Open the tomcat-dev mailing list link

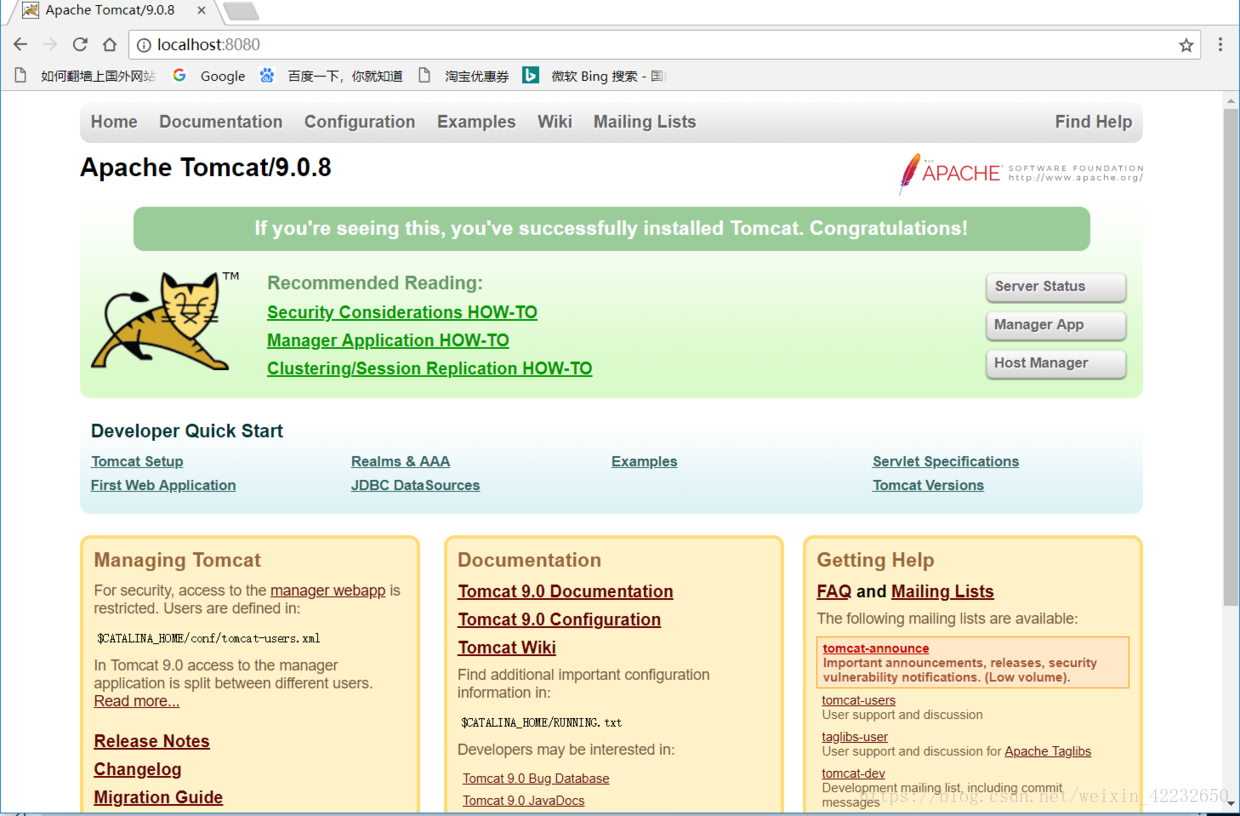[854, 773]
